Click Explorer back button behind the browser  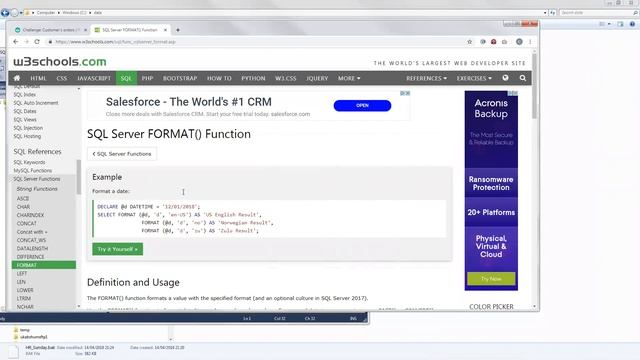4,13
